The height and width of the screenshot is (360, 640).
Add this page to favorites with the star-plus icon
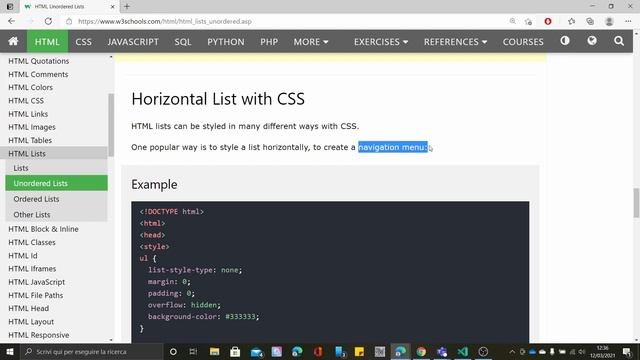click(529, 21)
